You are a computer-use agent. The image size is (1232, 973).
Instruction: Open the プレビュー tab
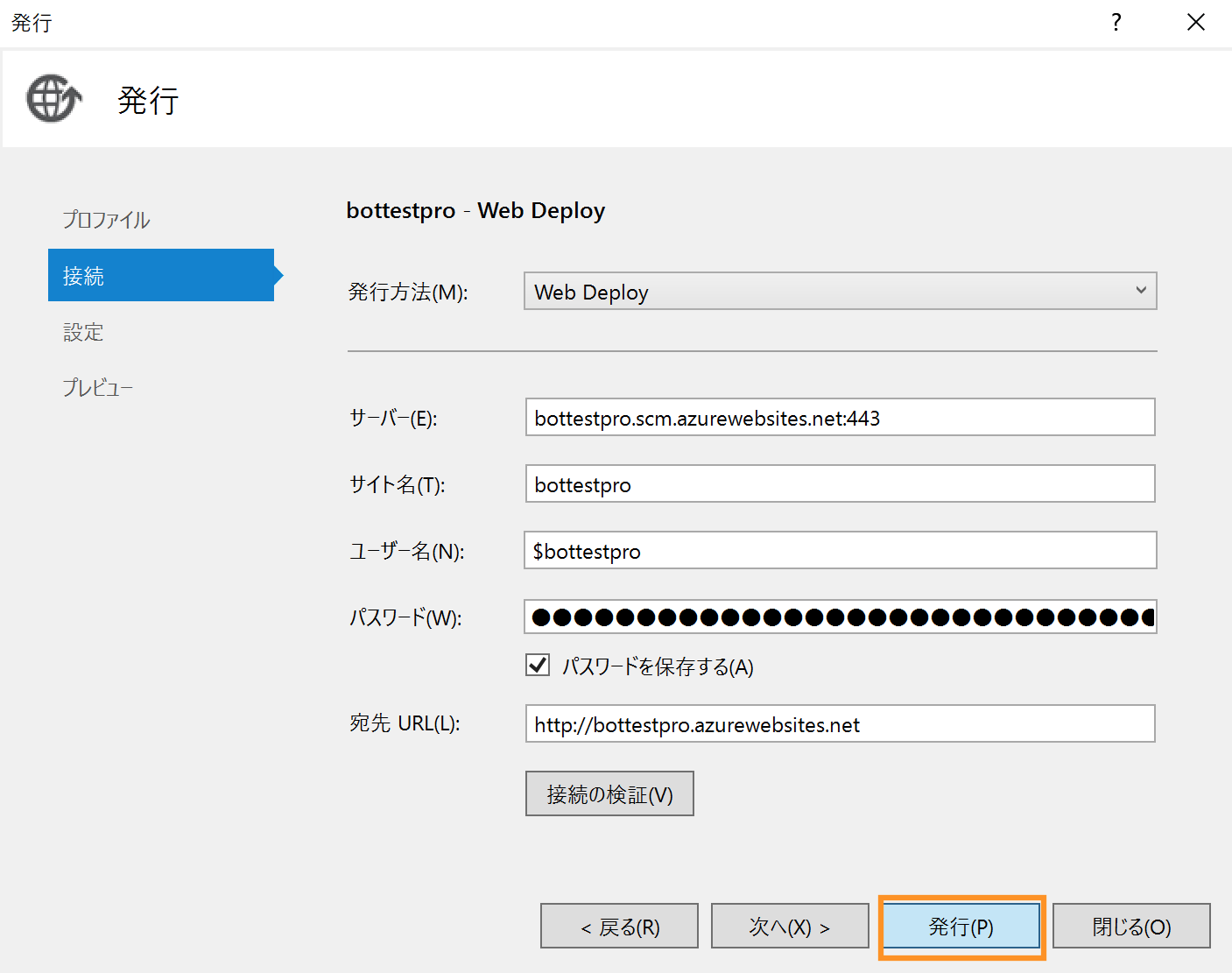(x=97, y=388)
